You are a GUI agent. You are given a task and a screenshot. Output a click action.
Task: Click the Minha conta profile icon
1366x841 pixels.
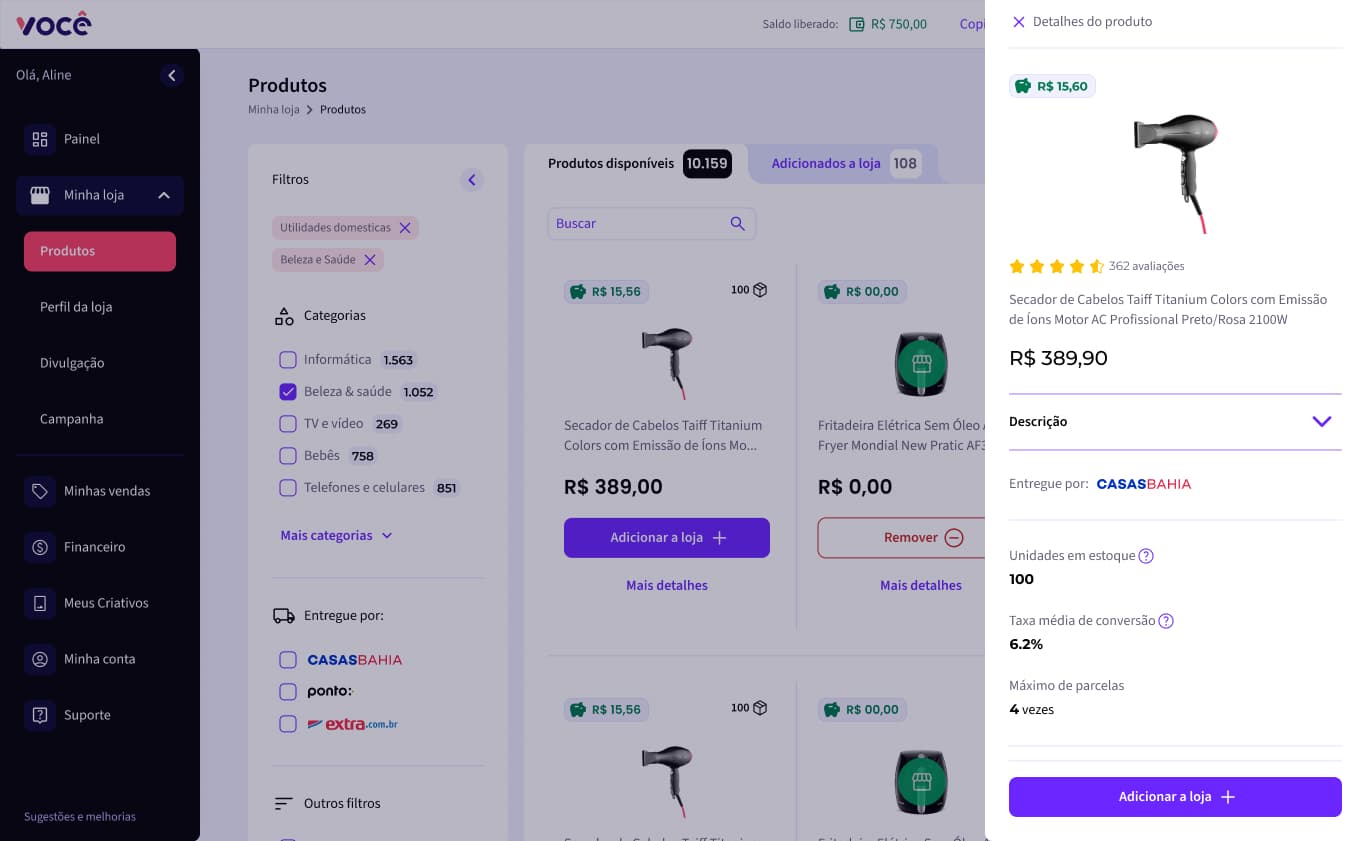(x=40, y=659)
